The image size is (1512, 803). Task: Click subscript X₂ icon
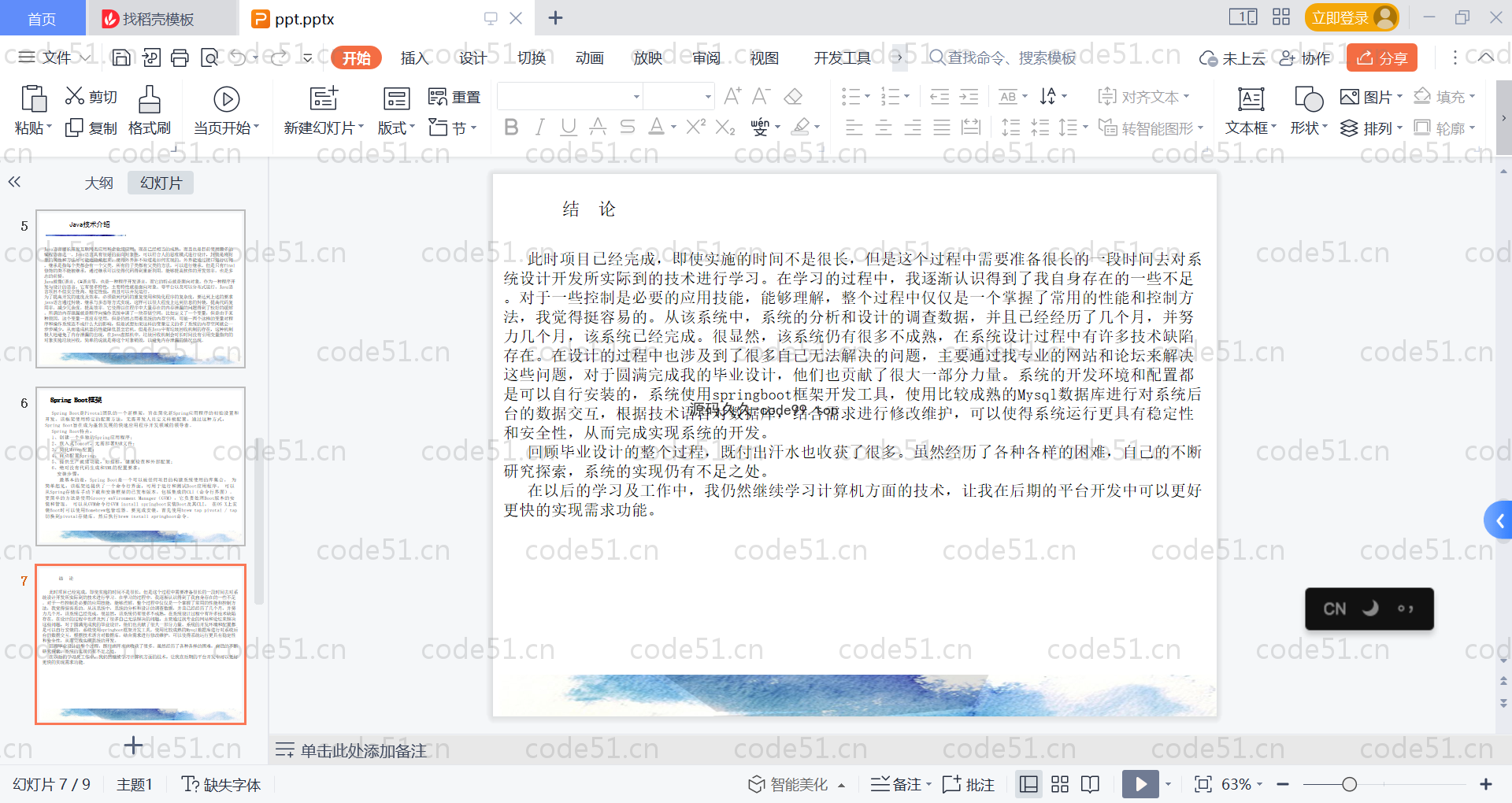[x=725, y=127]
